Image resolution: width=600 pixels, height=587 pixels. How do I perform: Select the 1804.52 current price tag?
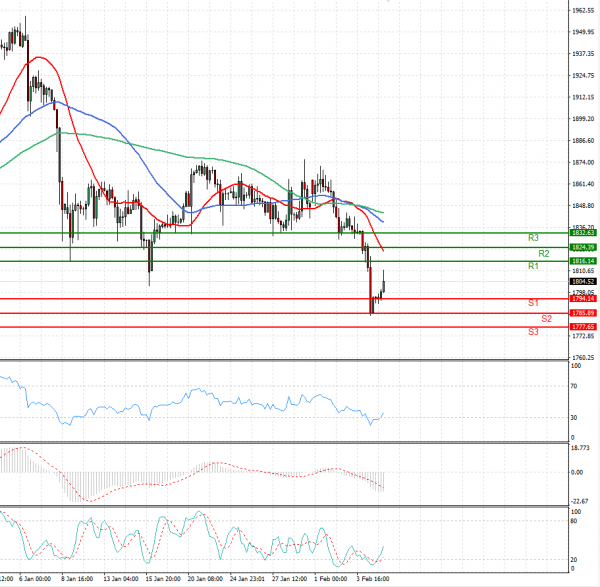583,282
